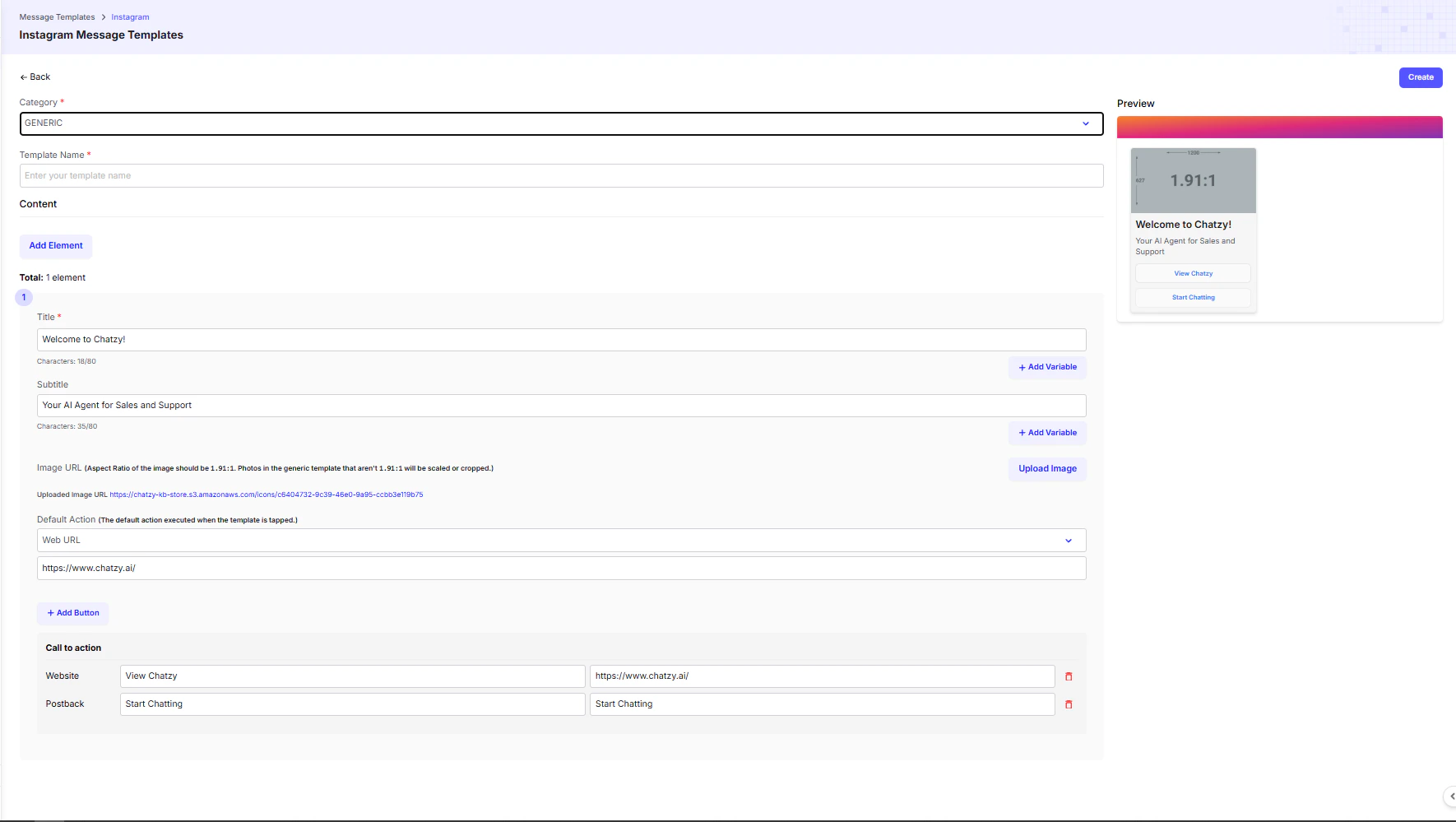This screenshot has height=822, width=1456.
Task: Click into the Subtitle input field
Action: point(561,406)
